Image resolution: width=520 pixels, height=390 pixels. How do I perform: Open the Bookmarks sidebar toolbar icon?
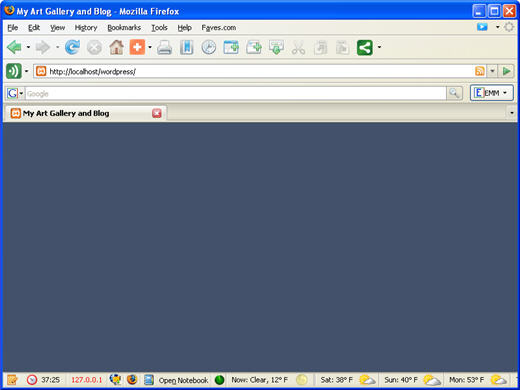pyautogui.click(x=187, y=47)
